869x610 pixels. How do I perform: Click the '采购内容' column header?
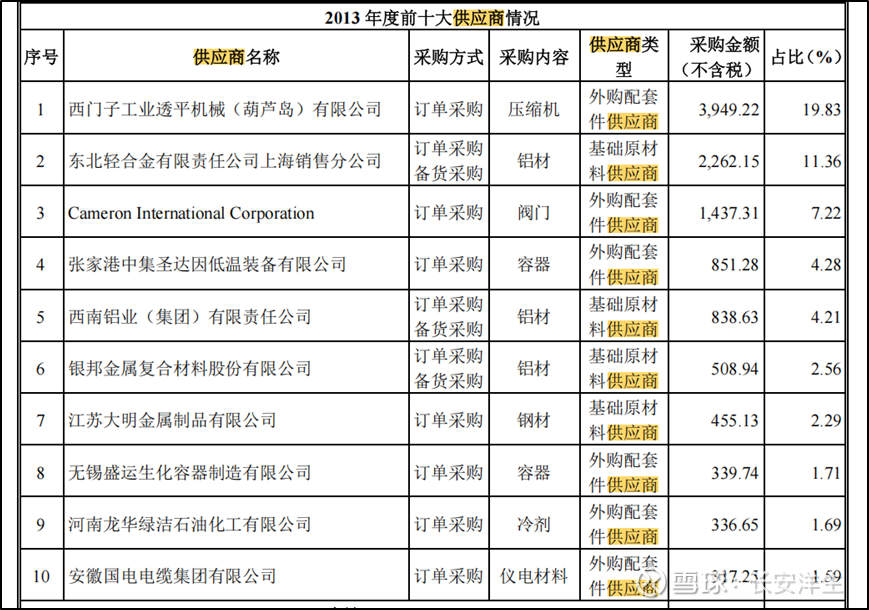(534, 57)
